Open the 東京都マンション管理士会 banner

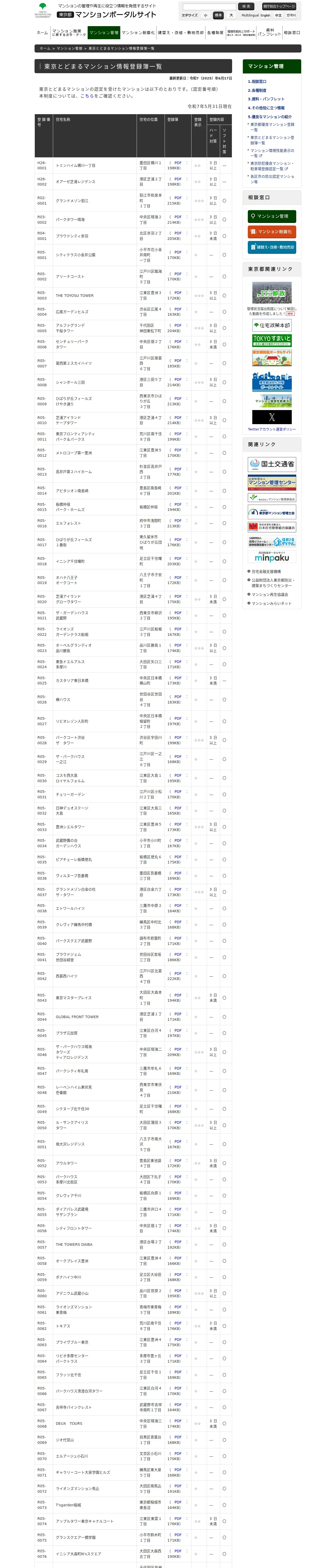(271, 512)
